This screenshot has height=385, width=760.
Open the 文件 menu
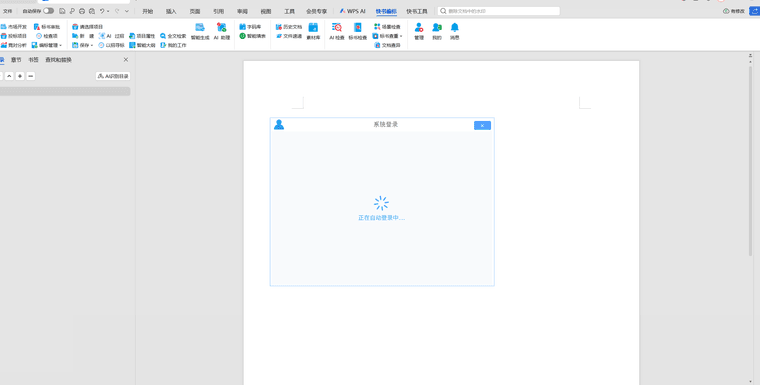coord(8,11)
